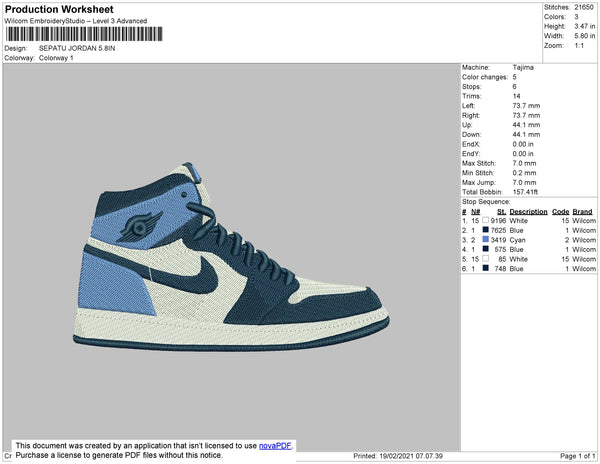The image size is (600, 464).
Task: Click the dark blue swatch for 748 stitches
Action: coord(486,268)
